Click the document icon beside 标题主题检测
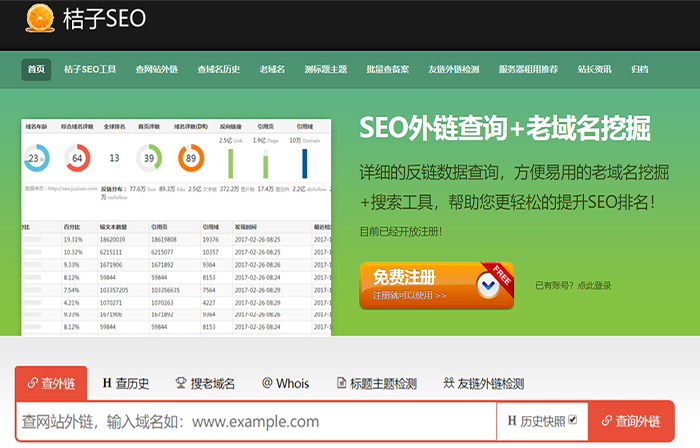Screen dimensions: 700x448 point(341,383)
